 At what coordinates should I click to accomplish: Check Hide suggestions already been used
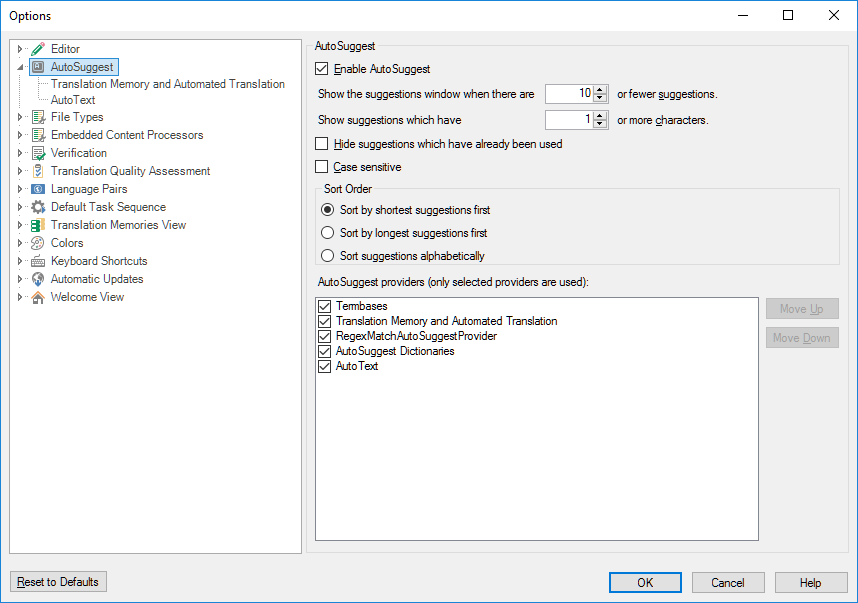click(322, 144)
